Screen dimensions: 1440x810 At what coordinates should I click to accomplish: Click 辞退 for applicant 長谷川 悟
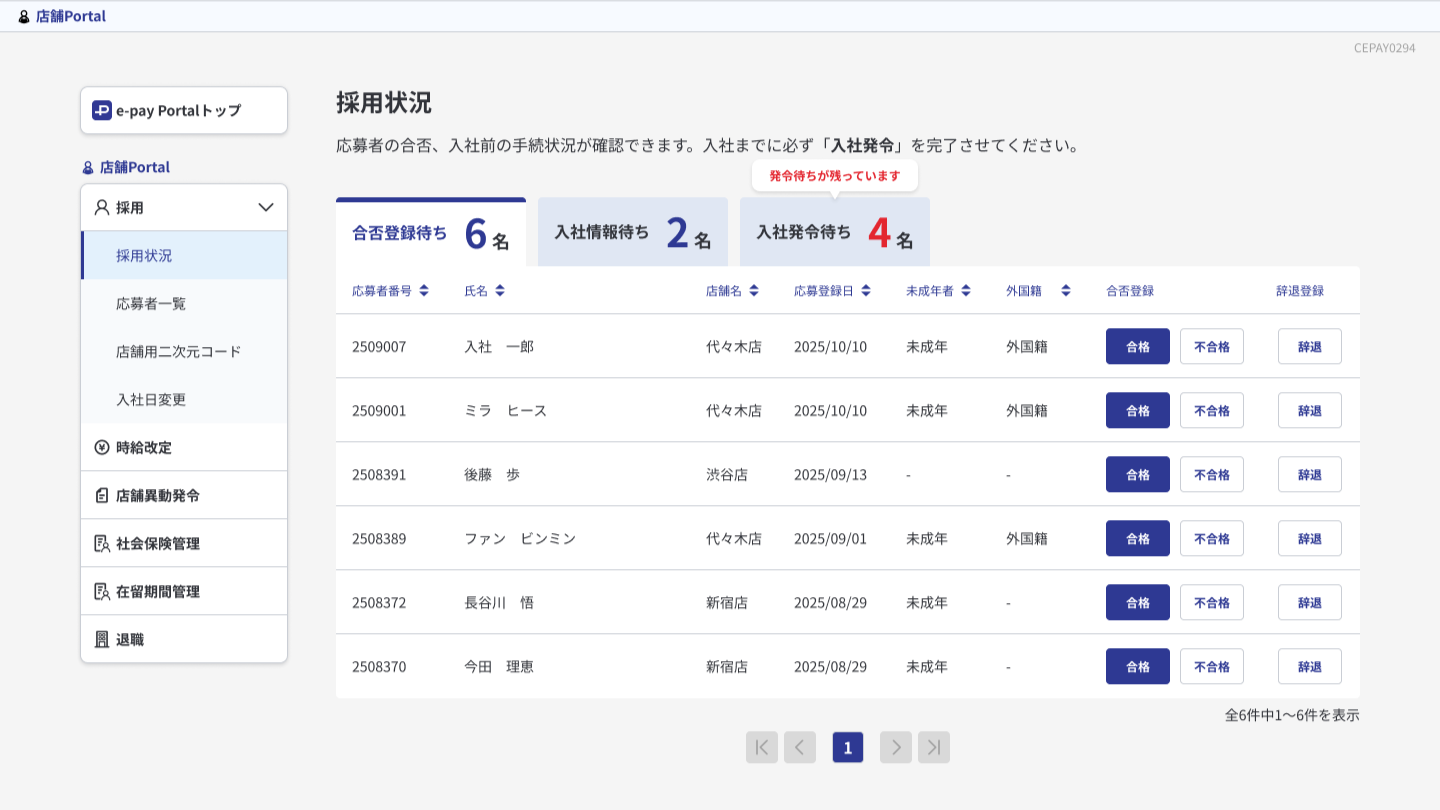tap(1310, 602)
